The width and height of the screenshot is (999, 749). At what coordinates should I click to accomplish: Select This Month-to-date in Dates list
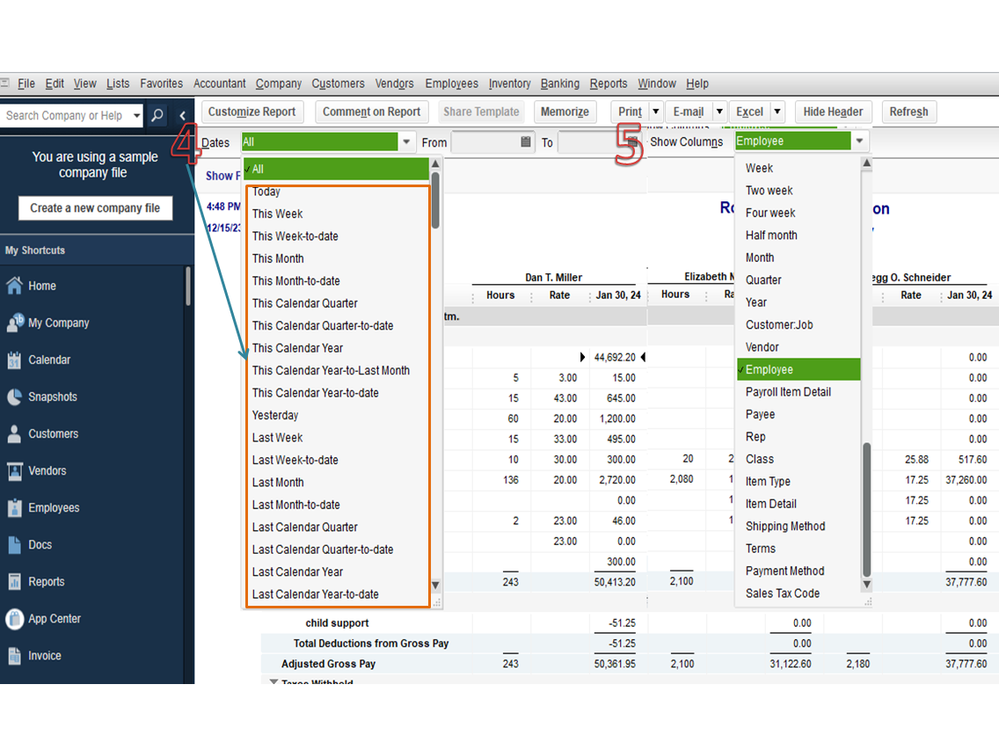296,281
